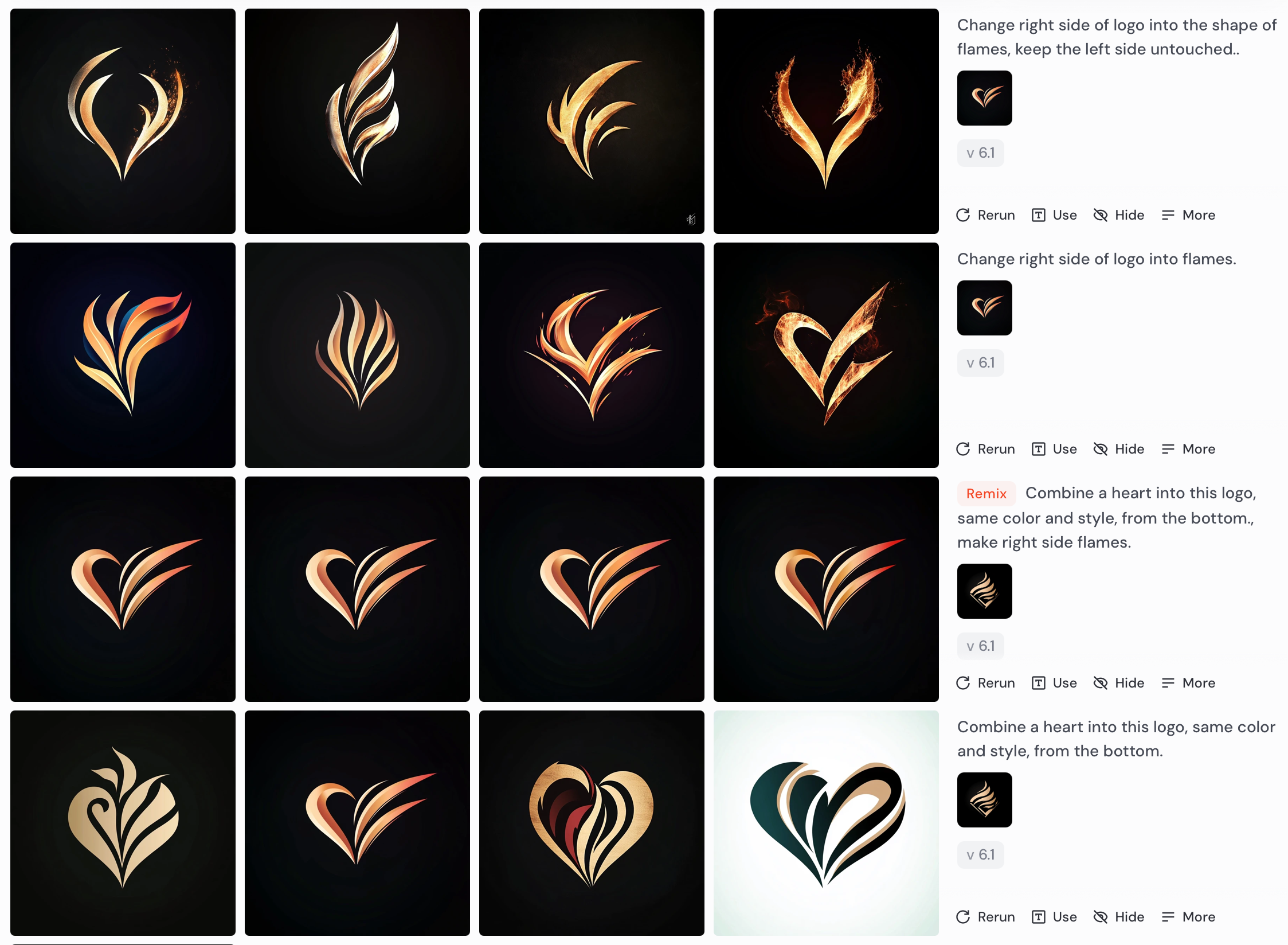Click the small icon at corner of third top-row image
Viewport: 1288px width, 945px height.
pyautogui.click(x=691, y=220)
